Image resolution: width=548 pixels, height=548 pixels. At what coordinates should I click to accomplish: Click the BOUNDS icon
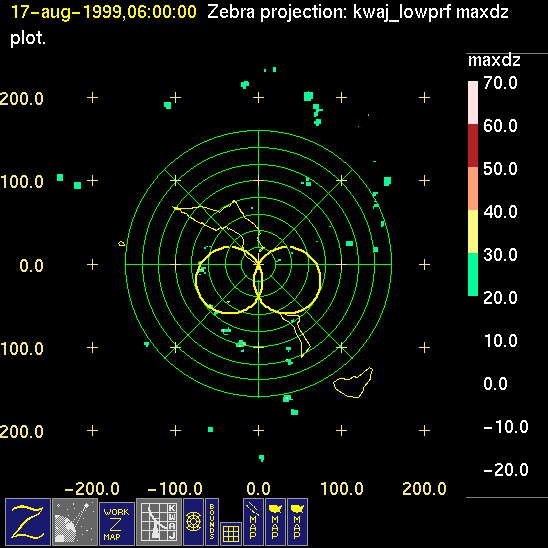tap(212, 522)
